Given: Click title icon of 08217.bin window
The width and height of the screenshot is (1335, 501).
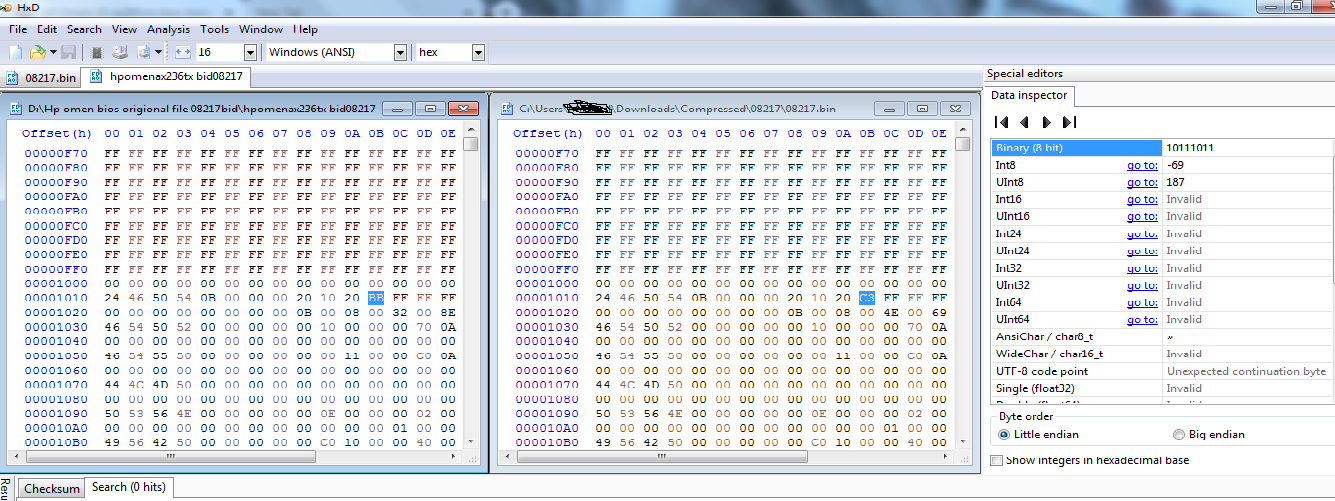Looking at the screenshot, I should click(508, 108).
